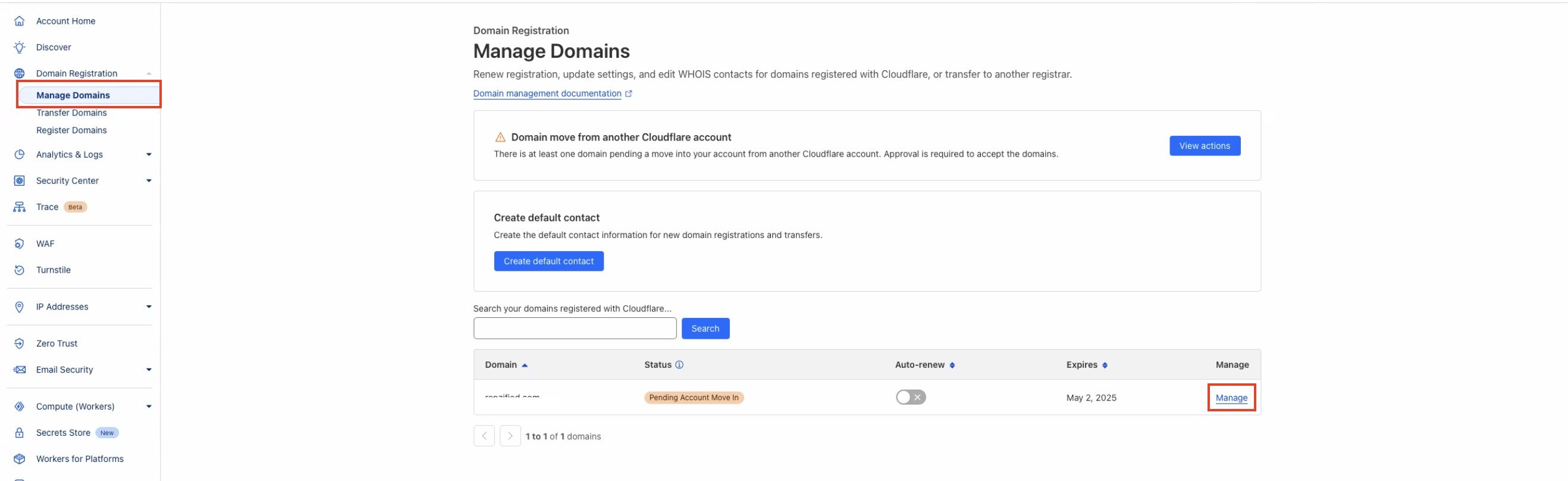This screenshot has height=481, width=1568.
Task: Click the Discover lightbulb icon
Action: coord(20,47)
